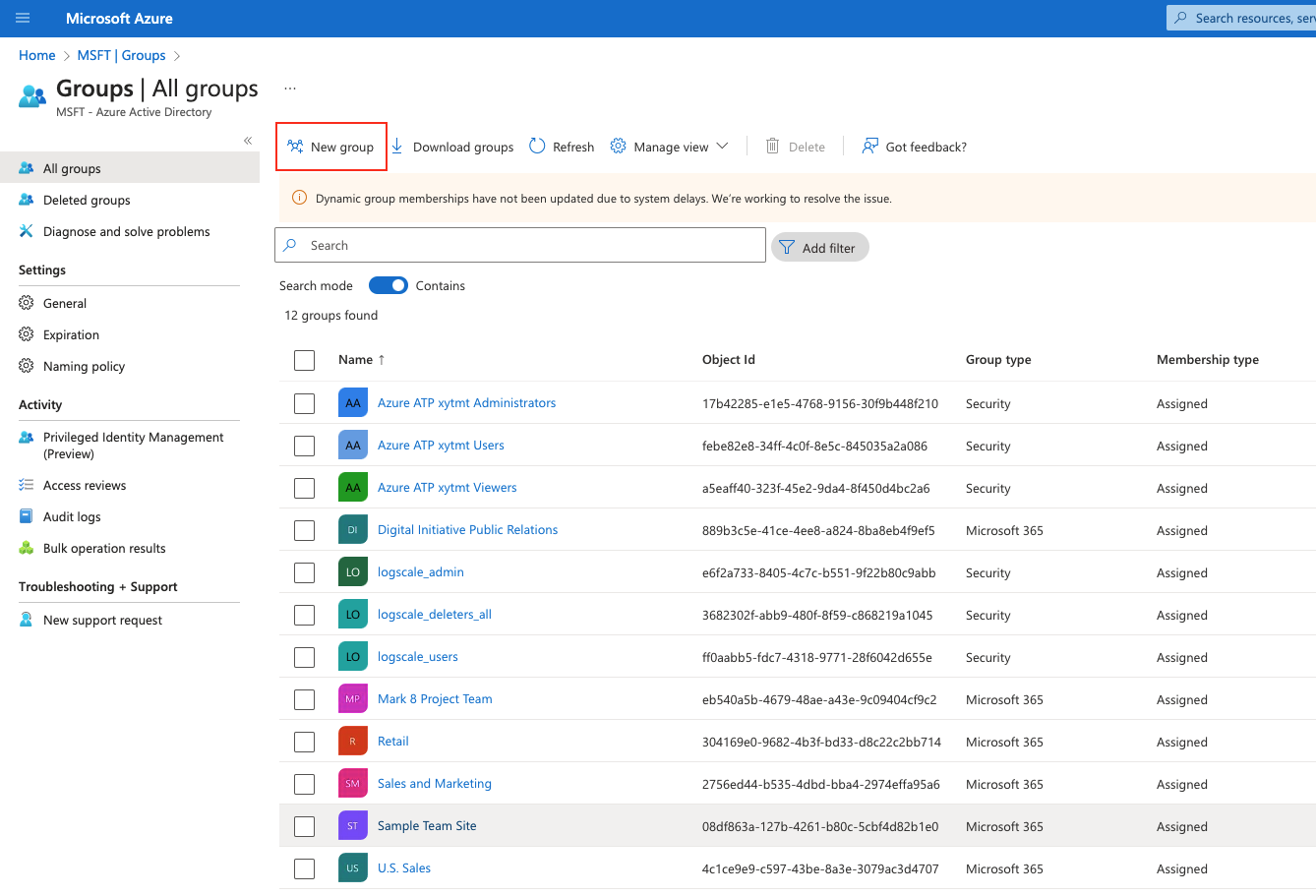Click the Download groups icon
This screenshot has height=896, width=1316.
pyautogui.click(x=396, y=146)
